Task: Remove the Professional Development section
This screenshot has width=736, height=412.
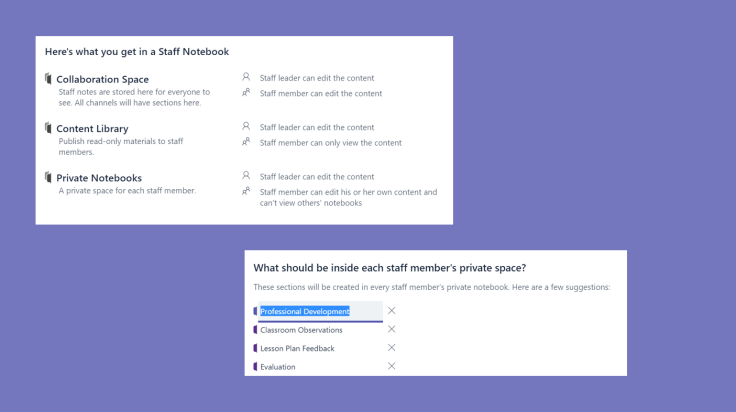Action: 391,311
